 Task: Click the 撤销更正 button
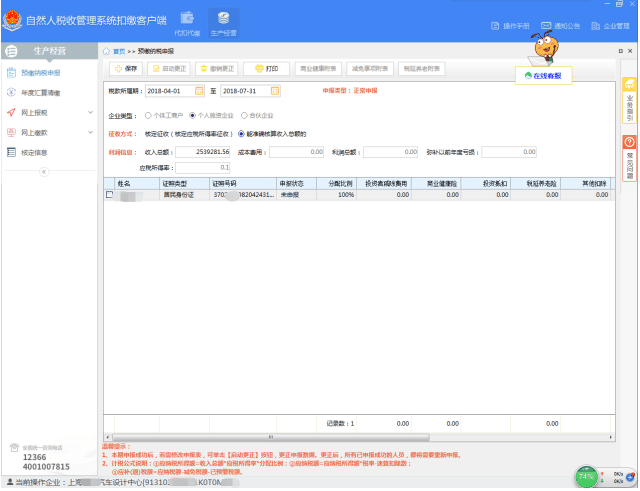click(x=217, y=69)
